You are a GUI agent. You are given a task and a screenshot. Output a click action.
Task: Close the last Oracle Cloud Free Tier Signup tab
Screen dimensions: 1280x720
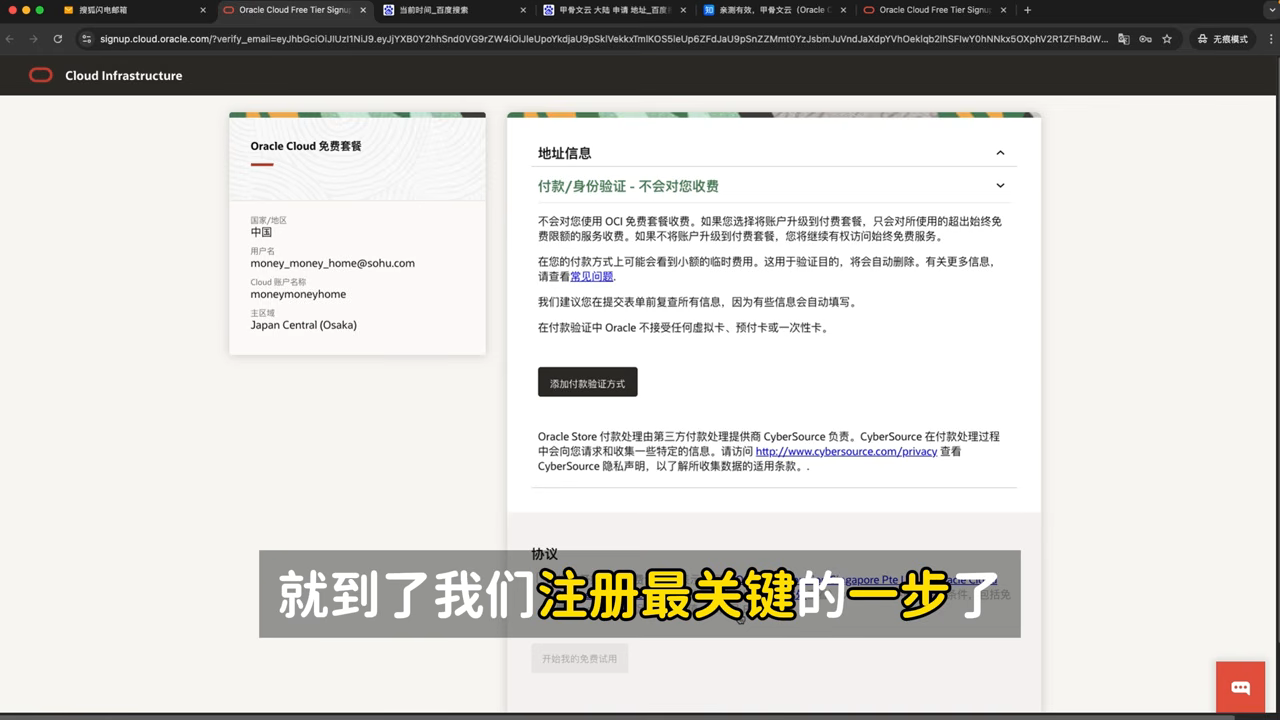click(x=1003, y=10)
